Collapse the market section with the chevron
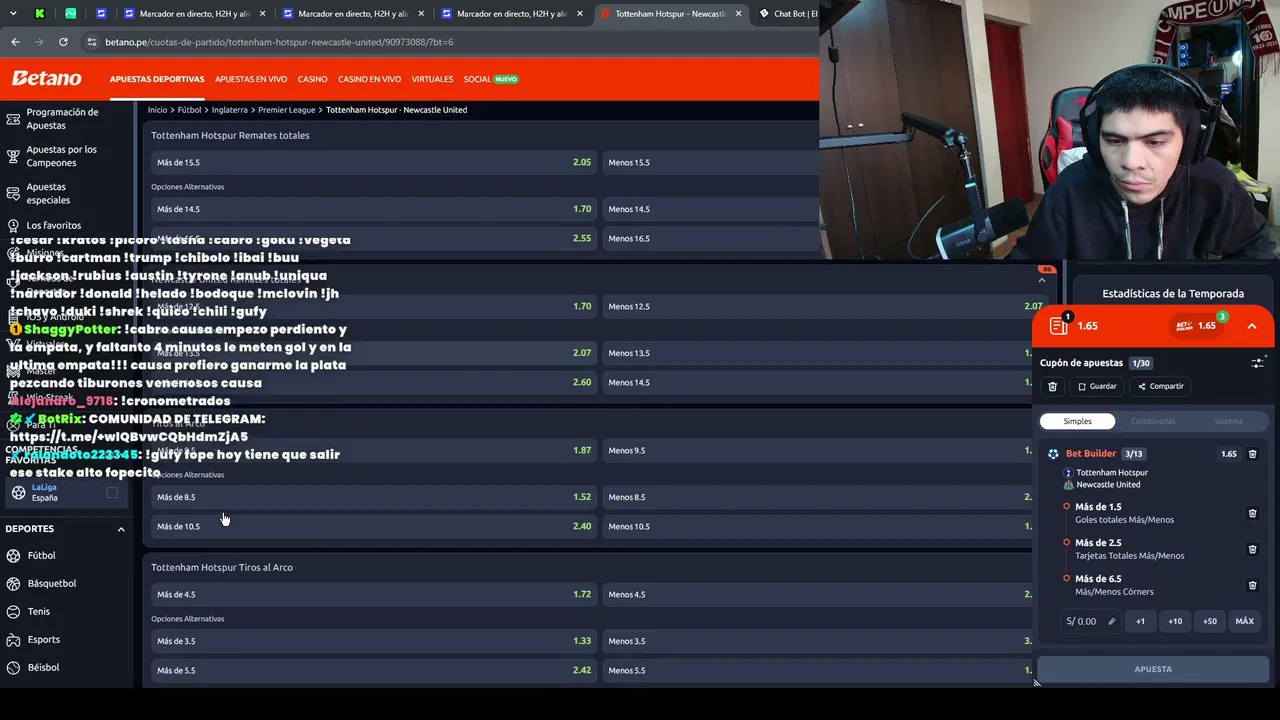The image size is (1280, 720). coord(1042,280)
